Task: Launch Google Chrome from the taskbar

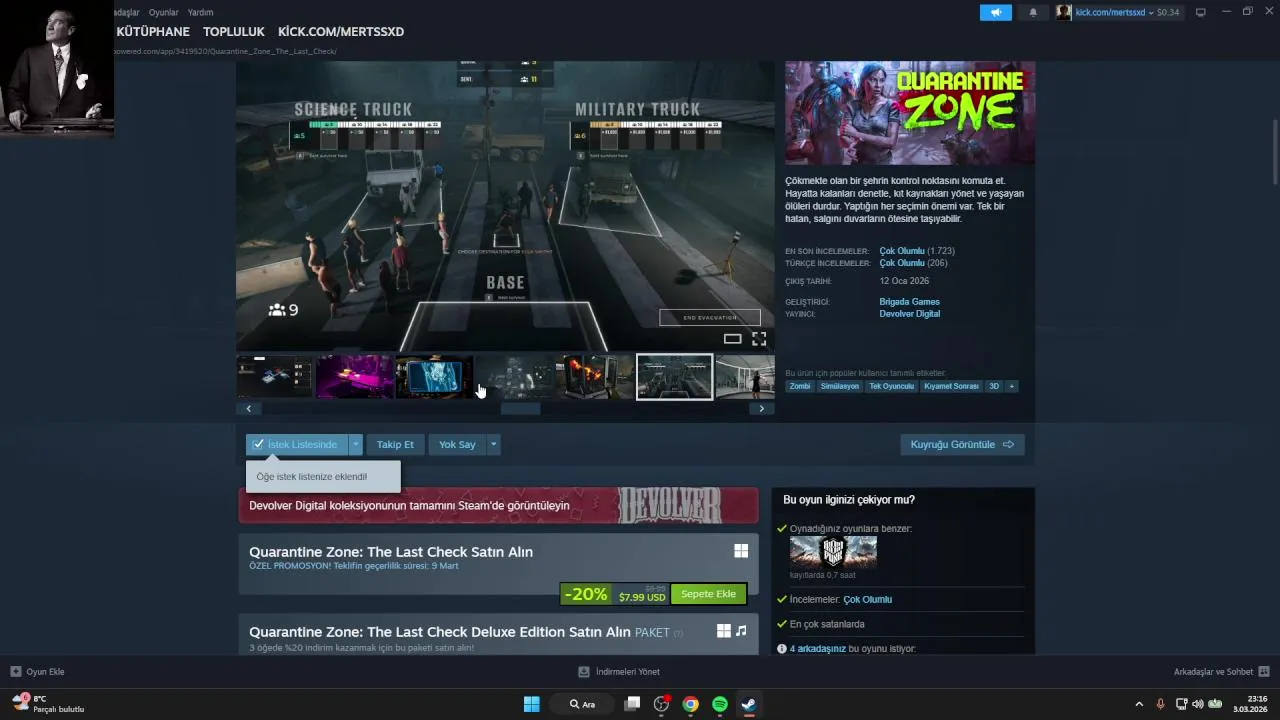Action: (x=690, y=704)
